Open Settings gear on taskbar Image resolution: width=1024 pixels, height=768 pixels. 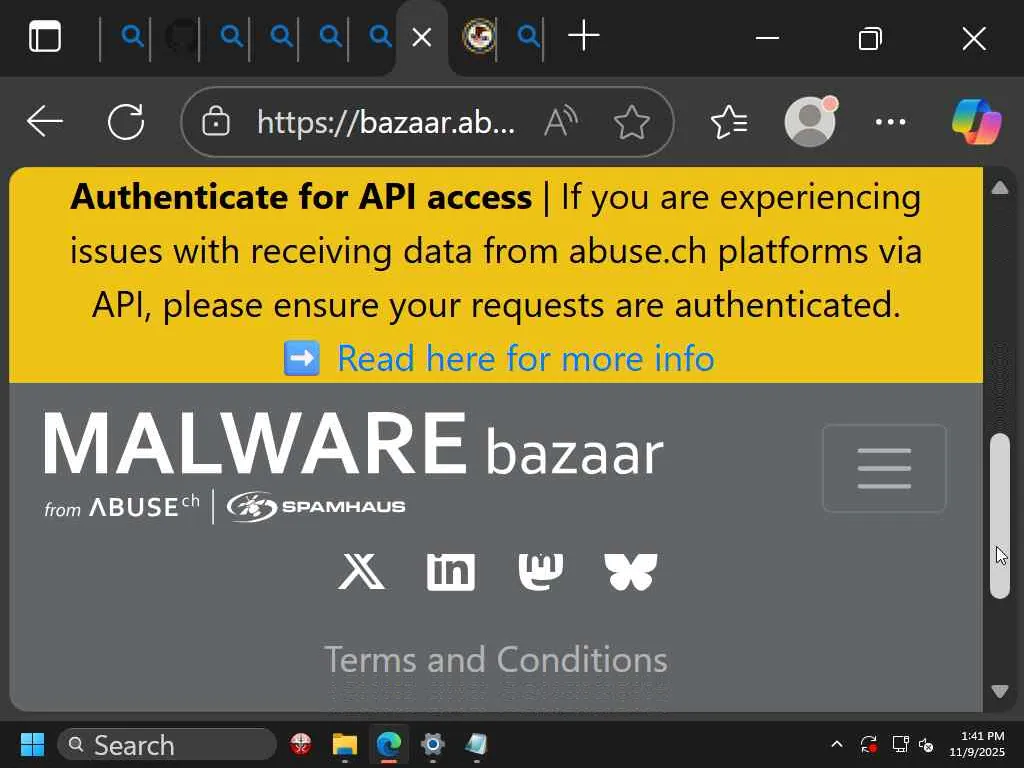coord(432,744)
